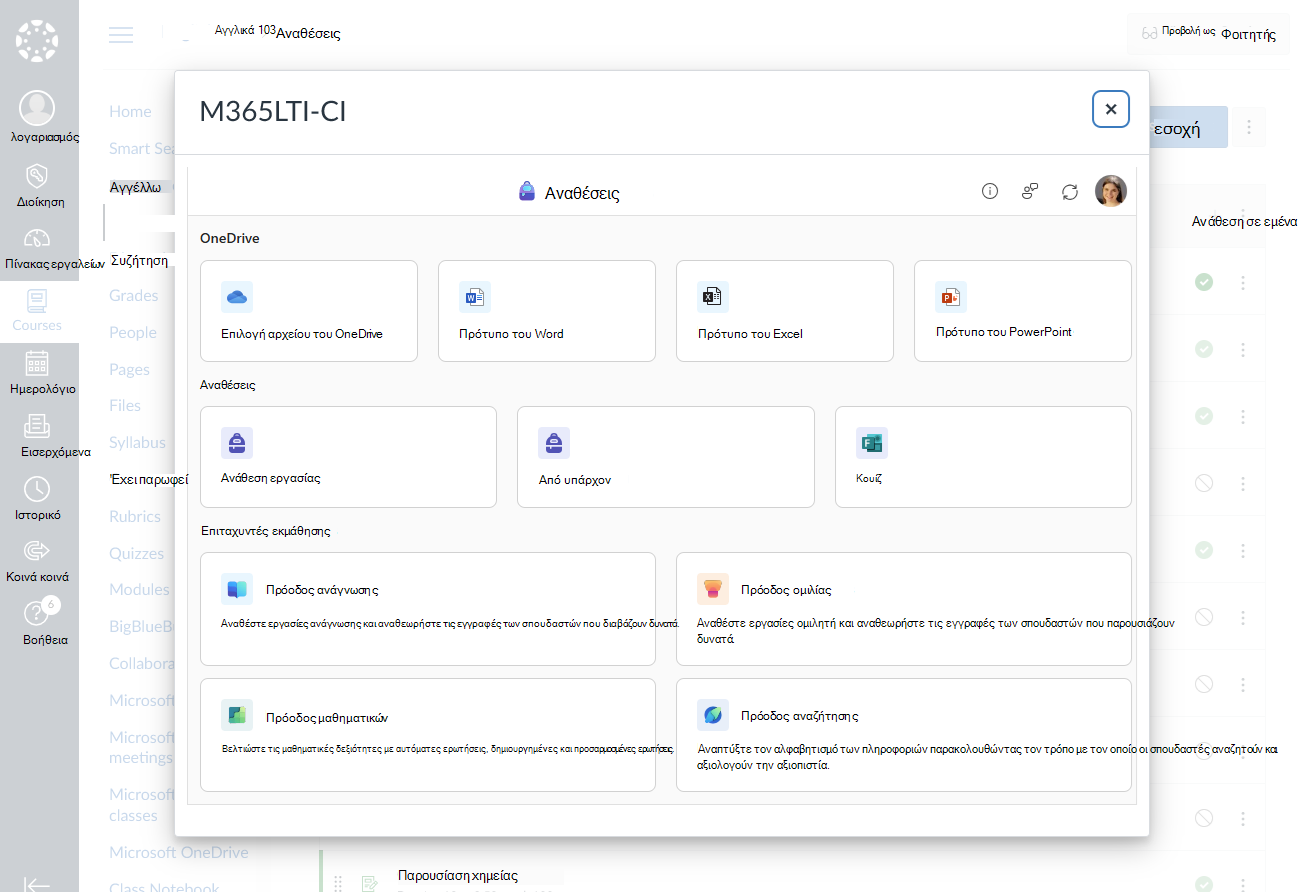Open Πρόοδος μαθηματικών learning accelerator
The height and width of the screenshot is (892, 1298).
tap(428, 735)
